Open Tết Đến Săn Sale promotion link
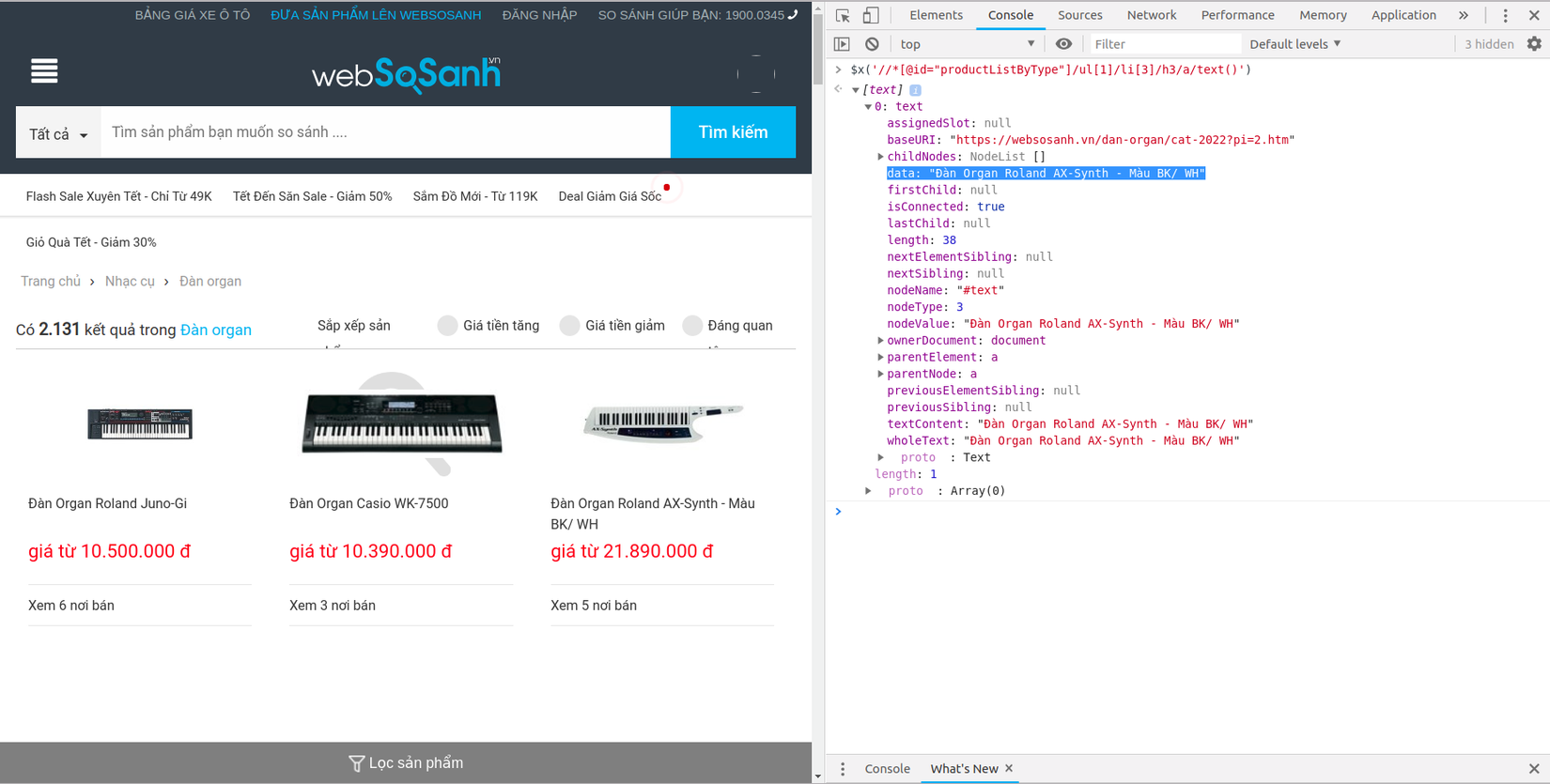Viewport: 1550px width, 784px height. pyautogui.click(x=313, y=196)
